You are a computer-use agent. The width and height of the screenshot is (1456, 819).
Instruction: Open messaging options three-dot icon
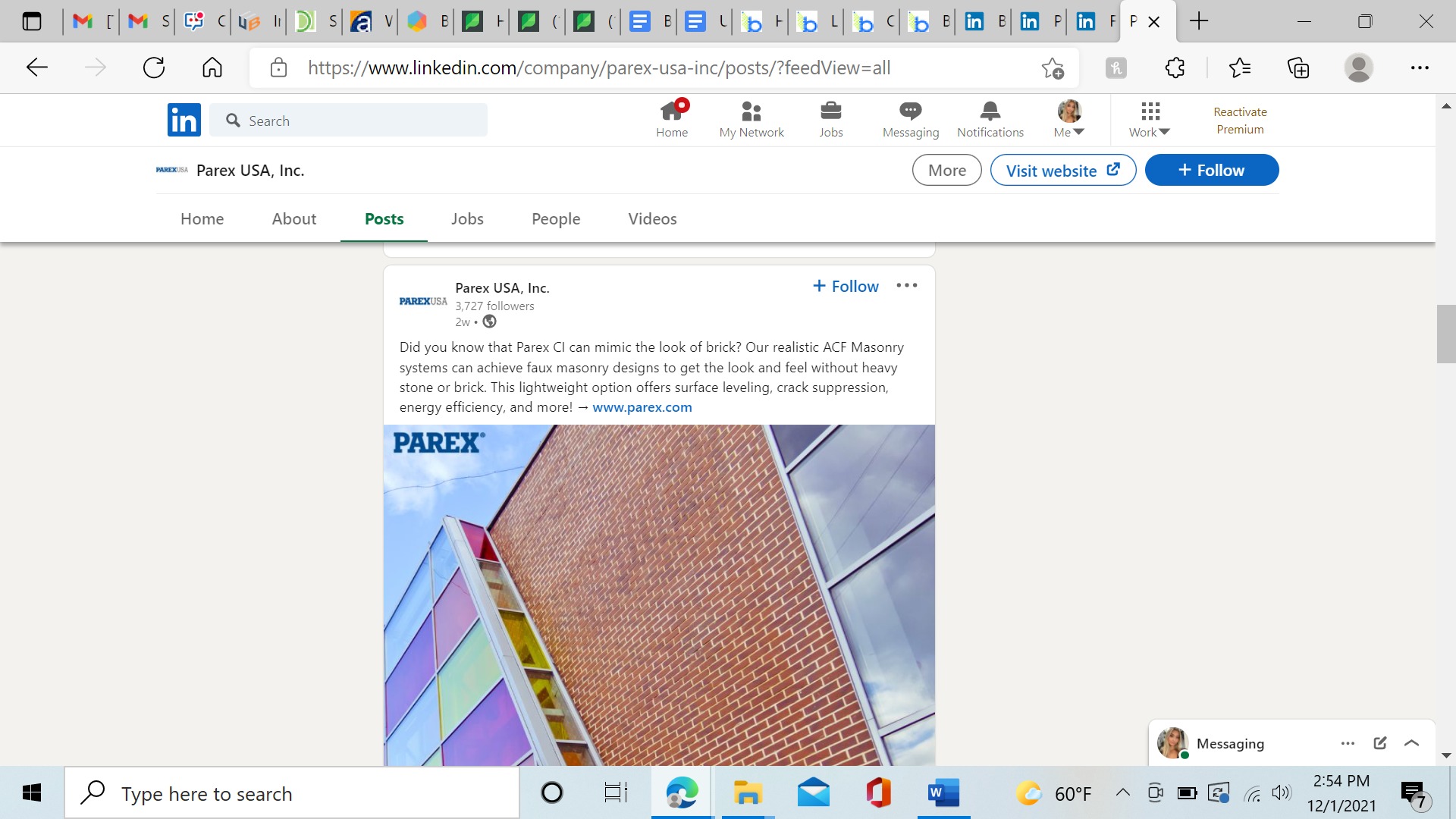click(x=1348, y=743)
